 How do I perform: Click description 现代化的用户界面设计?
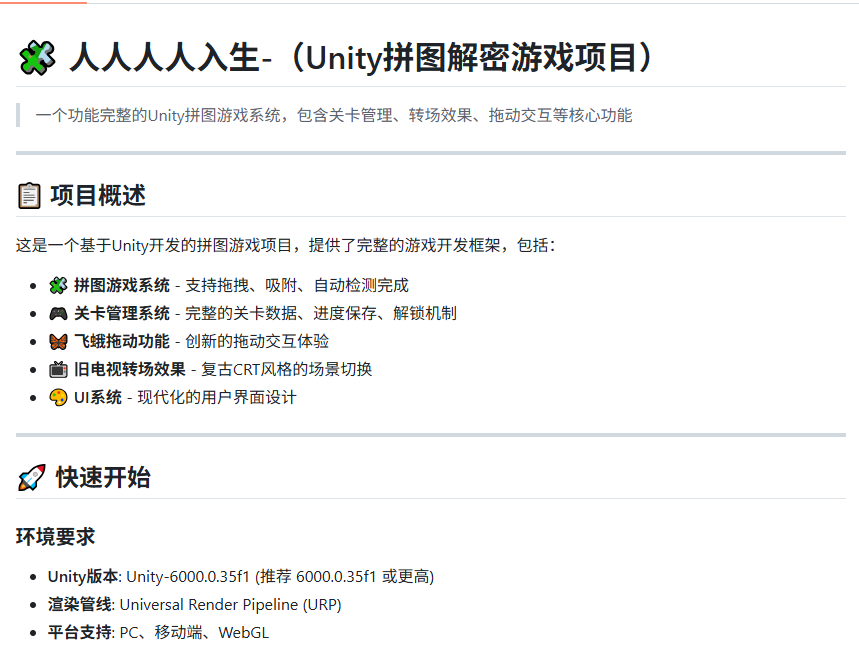coord(217,398)
